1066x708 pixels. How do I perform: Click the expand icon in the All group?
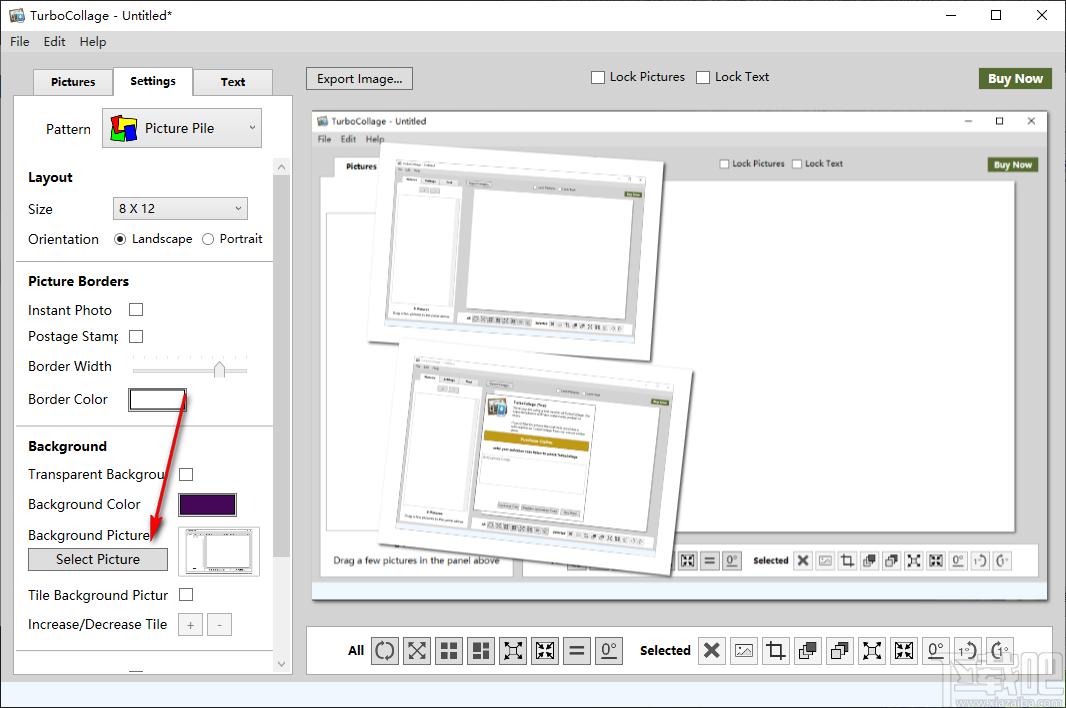[513, 651]
